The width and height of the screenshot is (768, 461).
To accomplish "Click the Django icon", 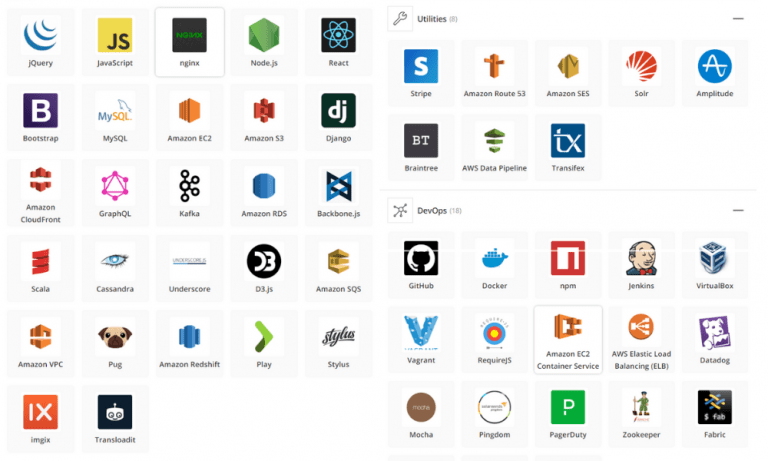I will pyautogui.click(x=338, y=111).
